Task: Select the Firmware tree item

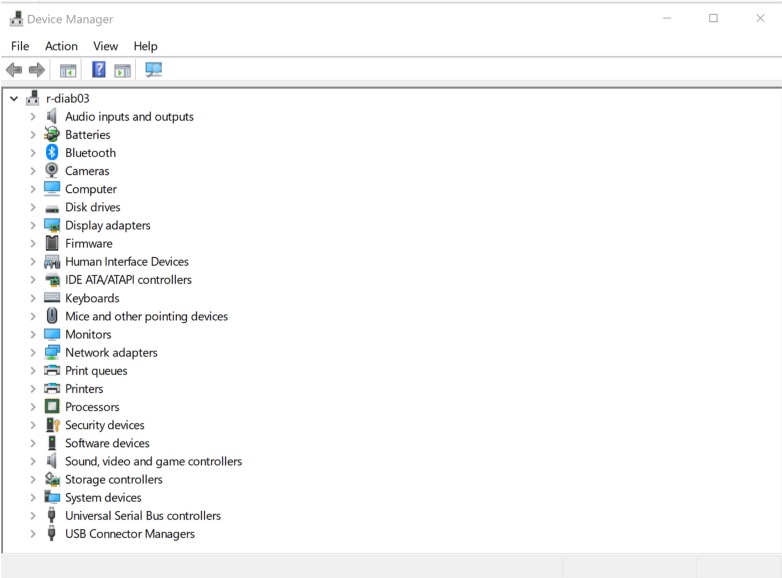Action: (89, 243)
